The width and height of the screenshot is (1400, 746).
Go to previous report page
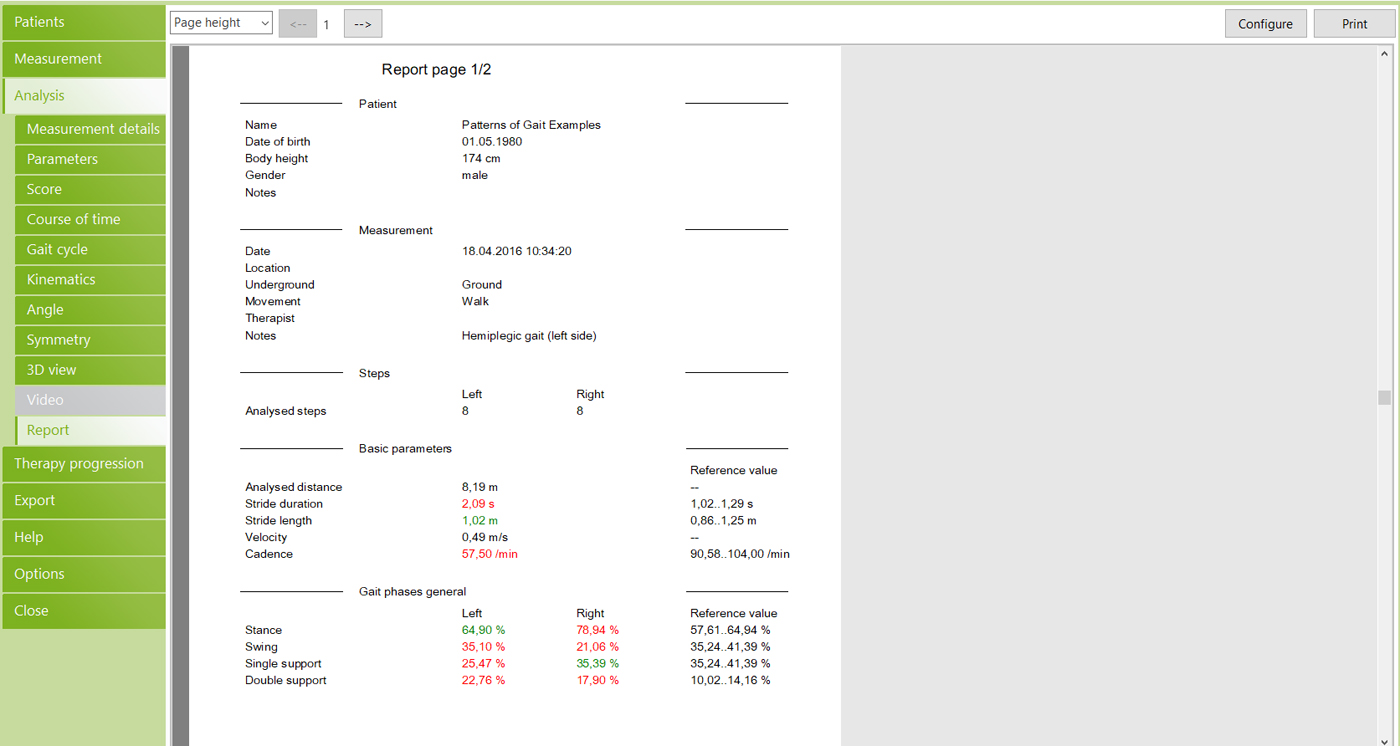[298, 24]
